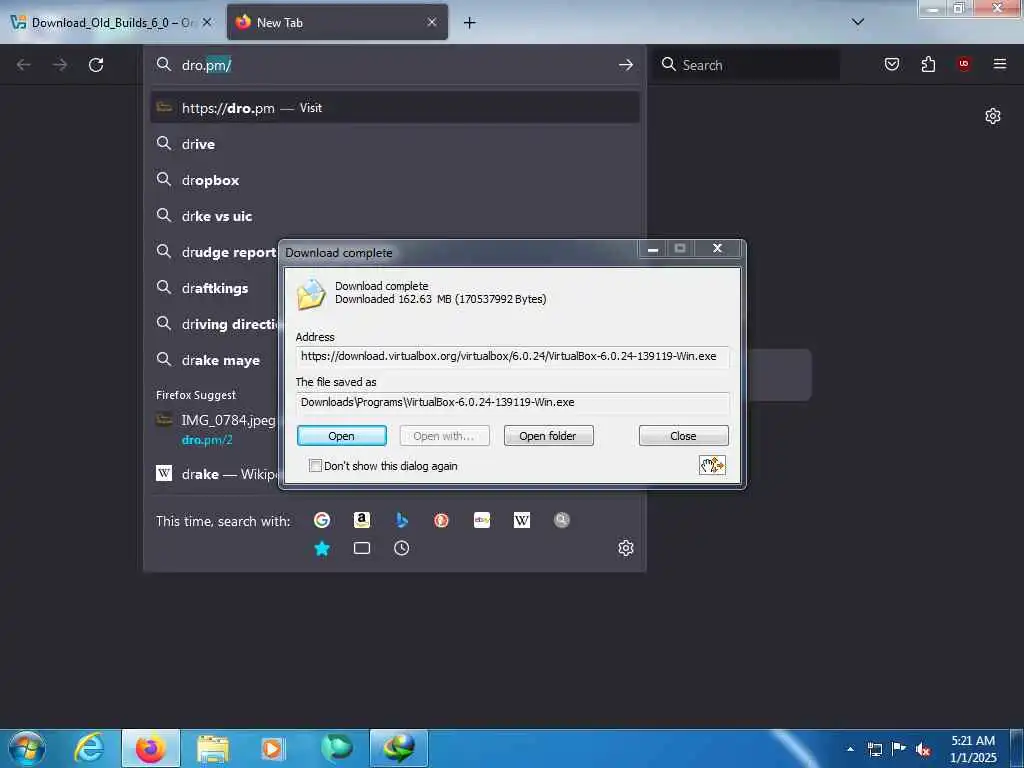Click the network tray icon
The height and width of the screenshot is (768, 1024).
click(x=874, y=750)
